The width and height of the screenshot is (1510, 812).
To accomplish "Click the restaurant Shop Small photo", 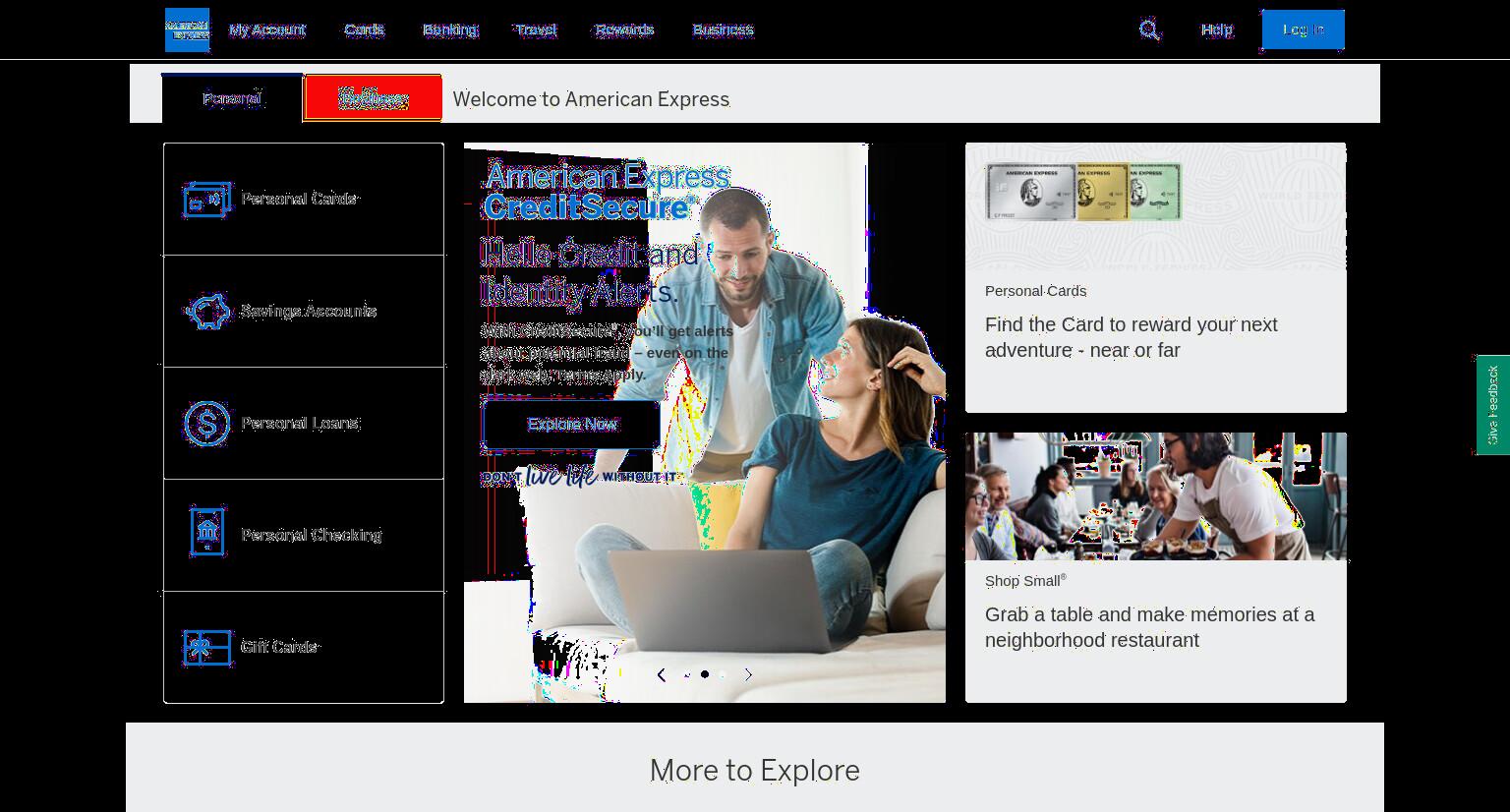I will [x=1156, y=496].
